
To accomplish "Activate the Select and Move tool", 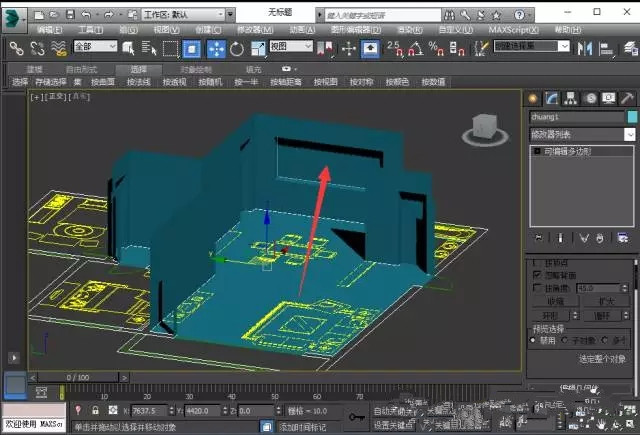I will coord(216,49).
